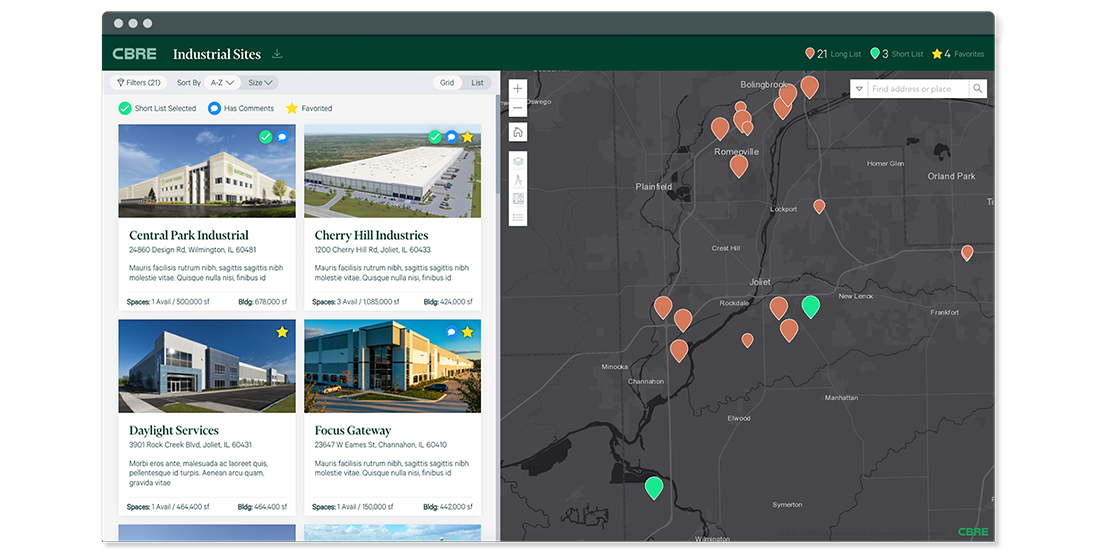
Task: Expand the Size sort dropdown
Action: [x=260, y=83]
